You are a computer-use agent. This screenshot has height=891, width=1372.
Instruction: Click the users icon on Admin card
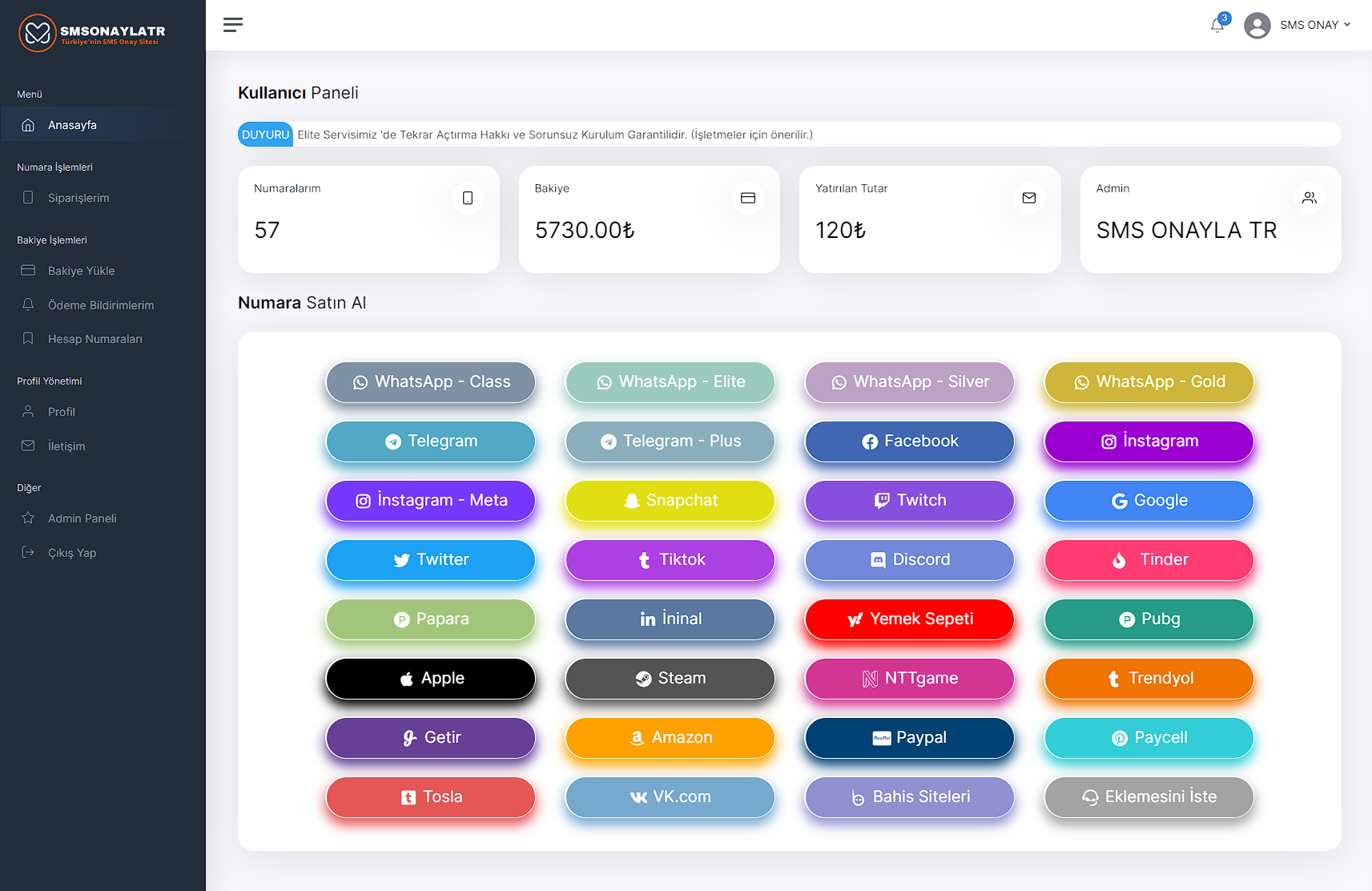1310,198
